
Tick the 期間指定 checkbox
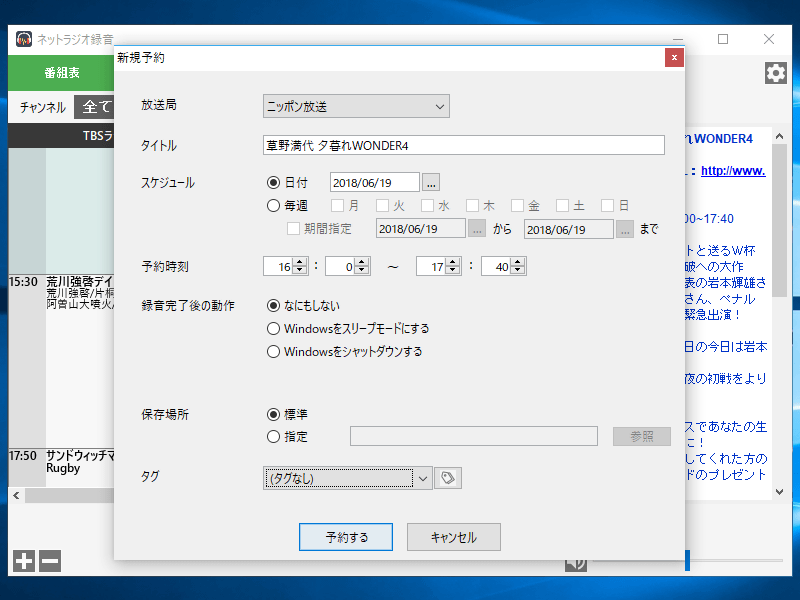[x=294, y=229]
